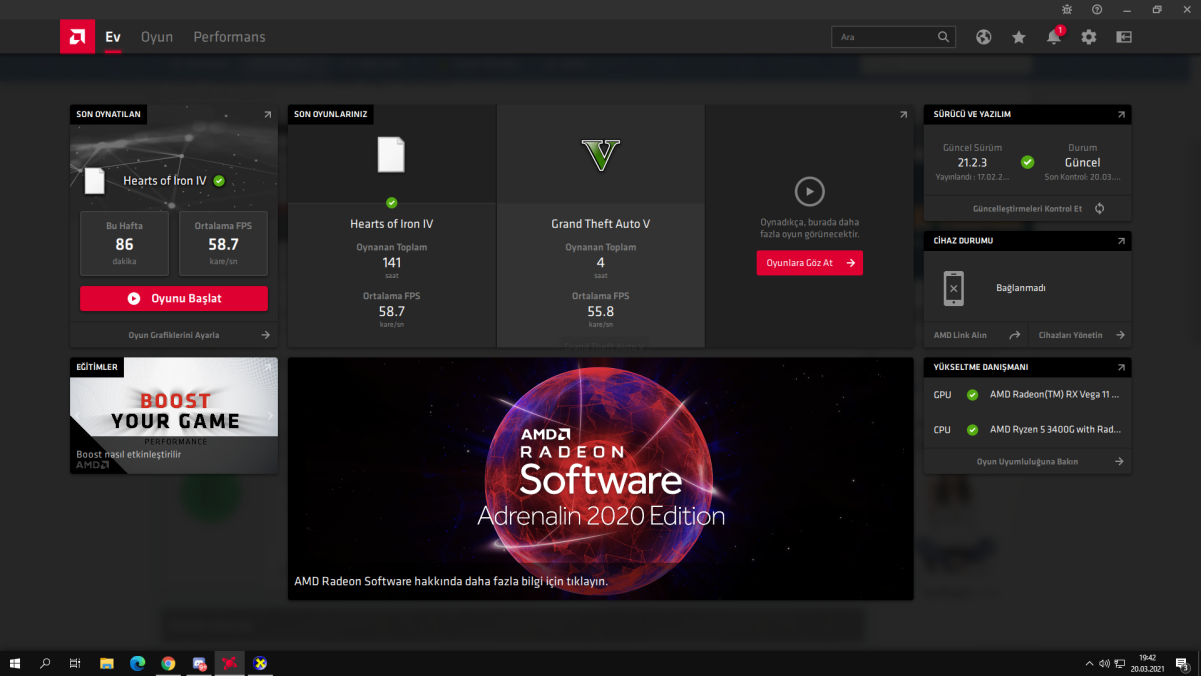Open Discord from taskbar

pyautogui.click(x=199, y=663)
